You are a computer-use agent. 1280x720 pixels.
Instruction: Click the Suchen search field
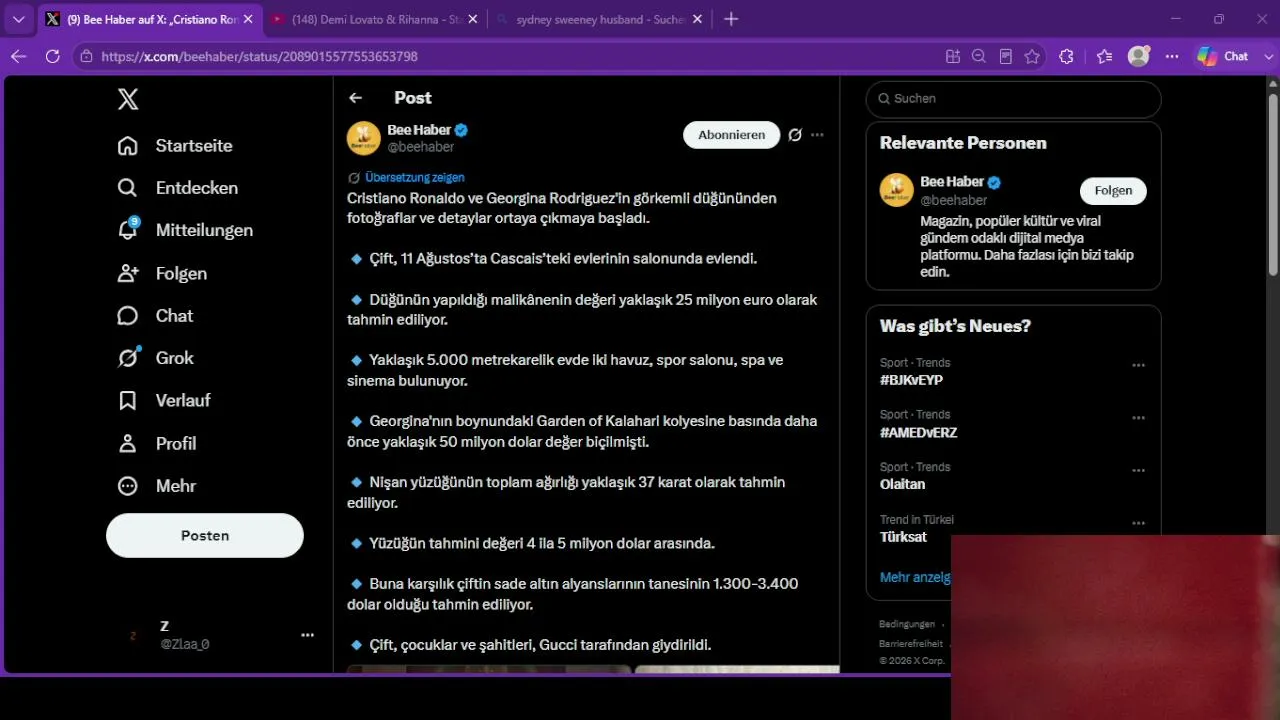tap(1013, 99)
